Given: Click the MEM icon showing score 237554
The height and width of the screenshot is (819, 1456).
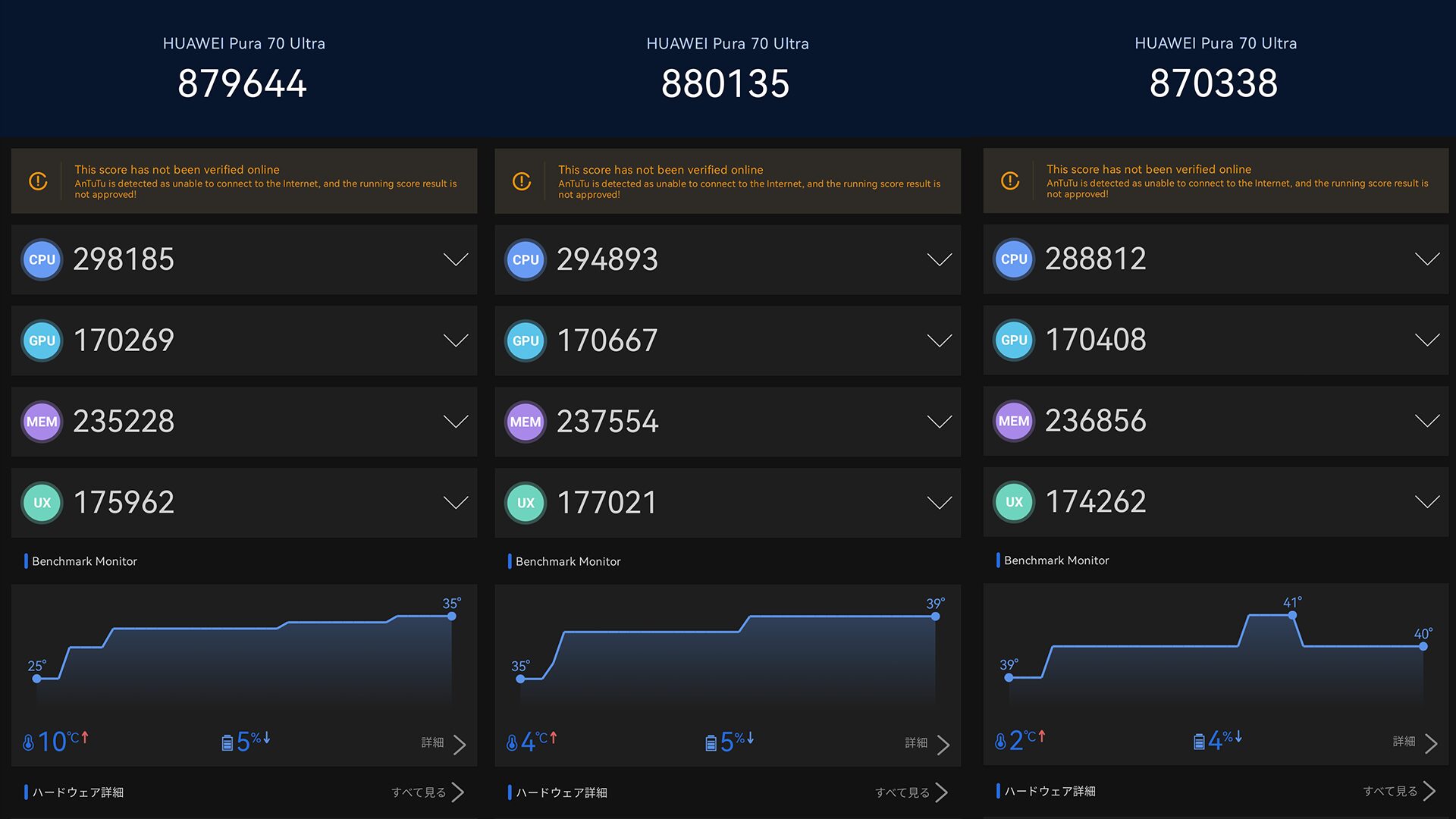Looking at the screenshot, I should pos(526,422).
